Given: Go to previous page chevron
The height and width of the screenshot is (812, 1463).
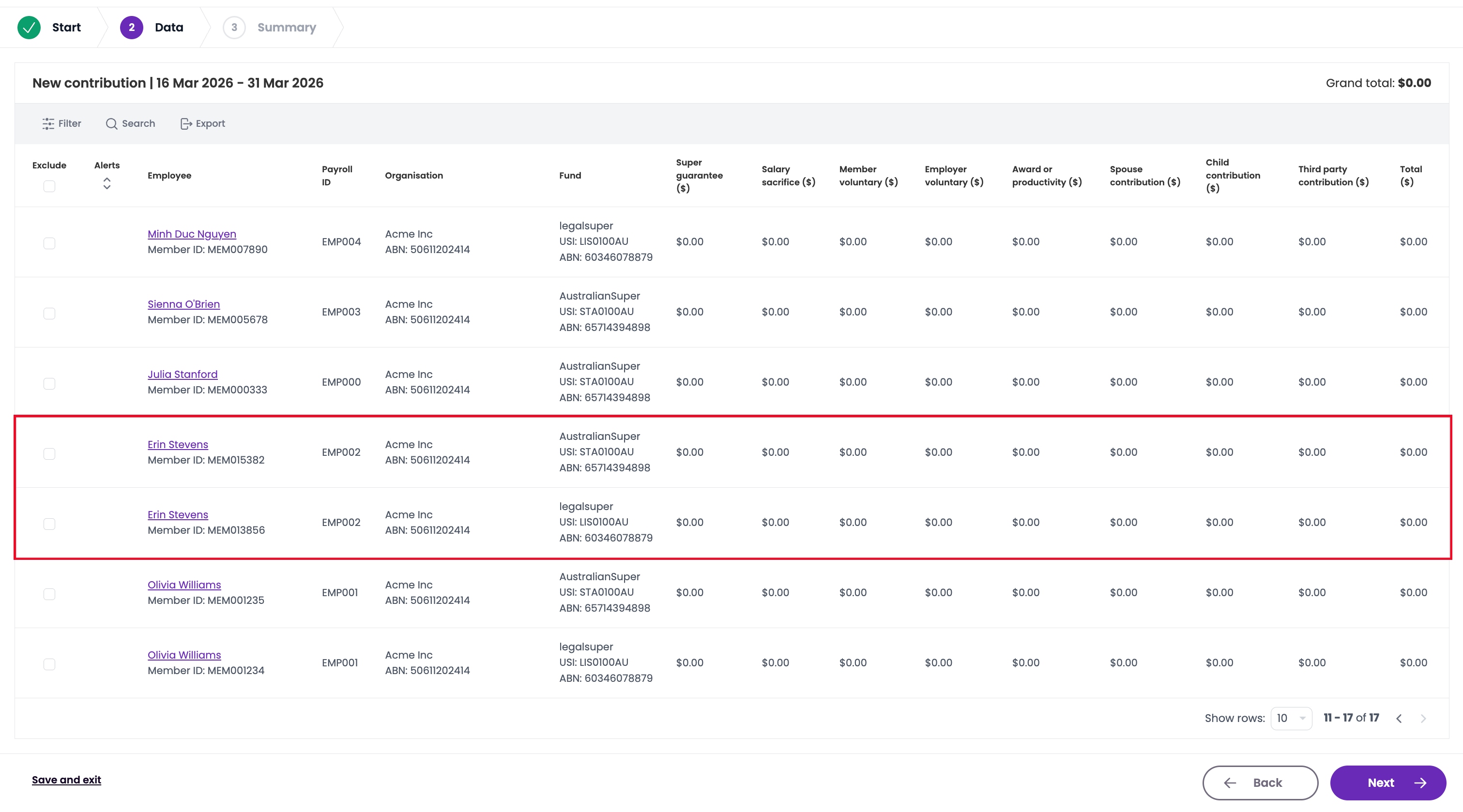Looking at the screenshot, I should (x=1399, y=718).
